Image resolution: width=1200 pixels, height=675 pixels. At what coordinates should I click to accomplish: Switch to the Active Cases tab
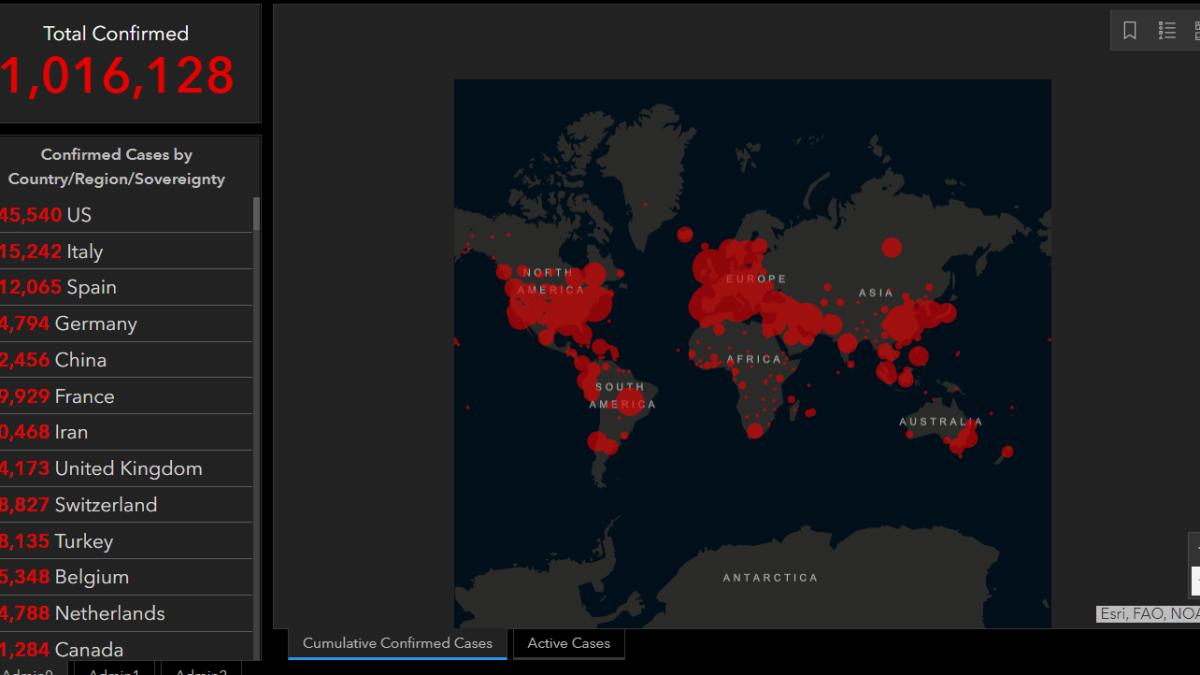coord(568,643)
